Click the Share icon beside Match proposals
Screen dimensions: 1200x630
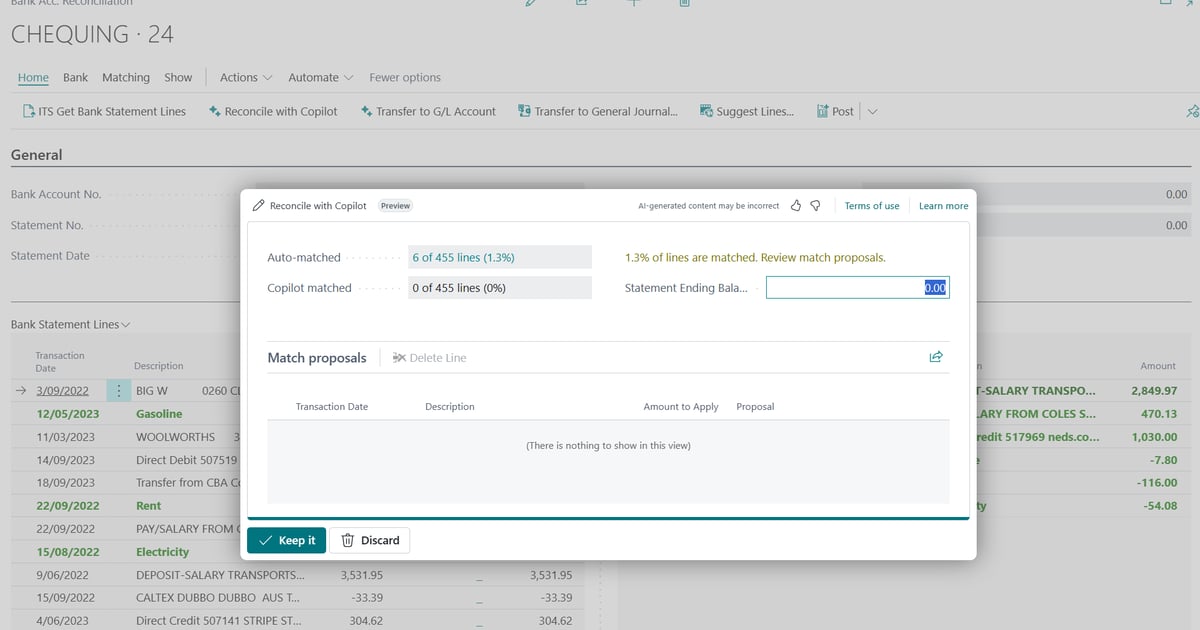pos(936,356)
